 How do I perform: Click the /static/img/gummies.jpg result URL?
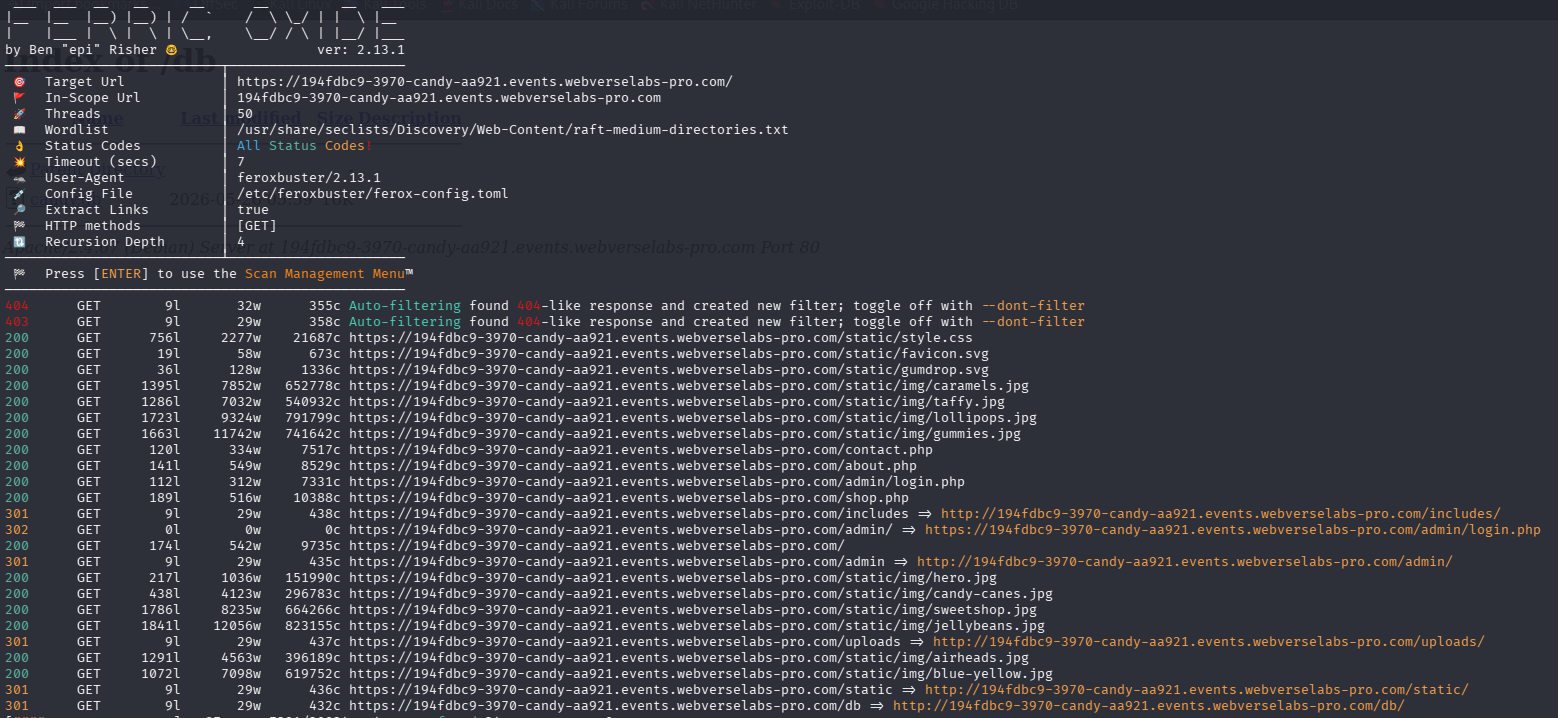(x=685, y=434)
